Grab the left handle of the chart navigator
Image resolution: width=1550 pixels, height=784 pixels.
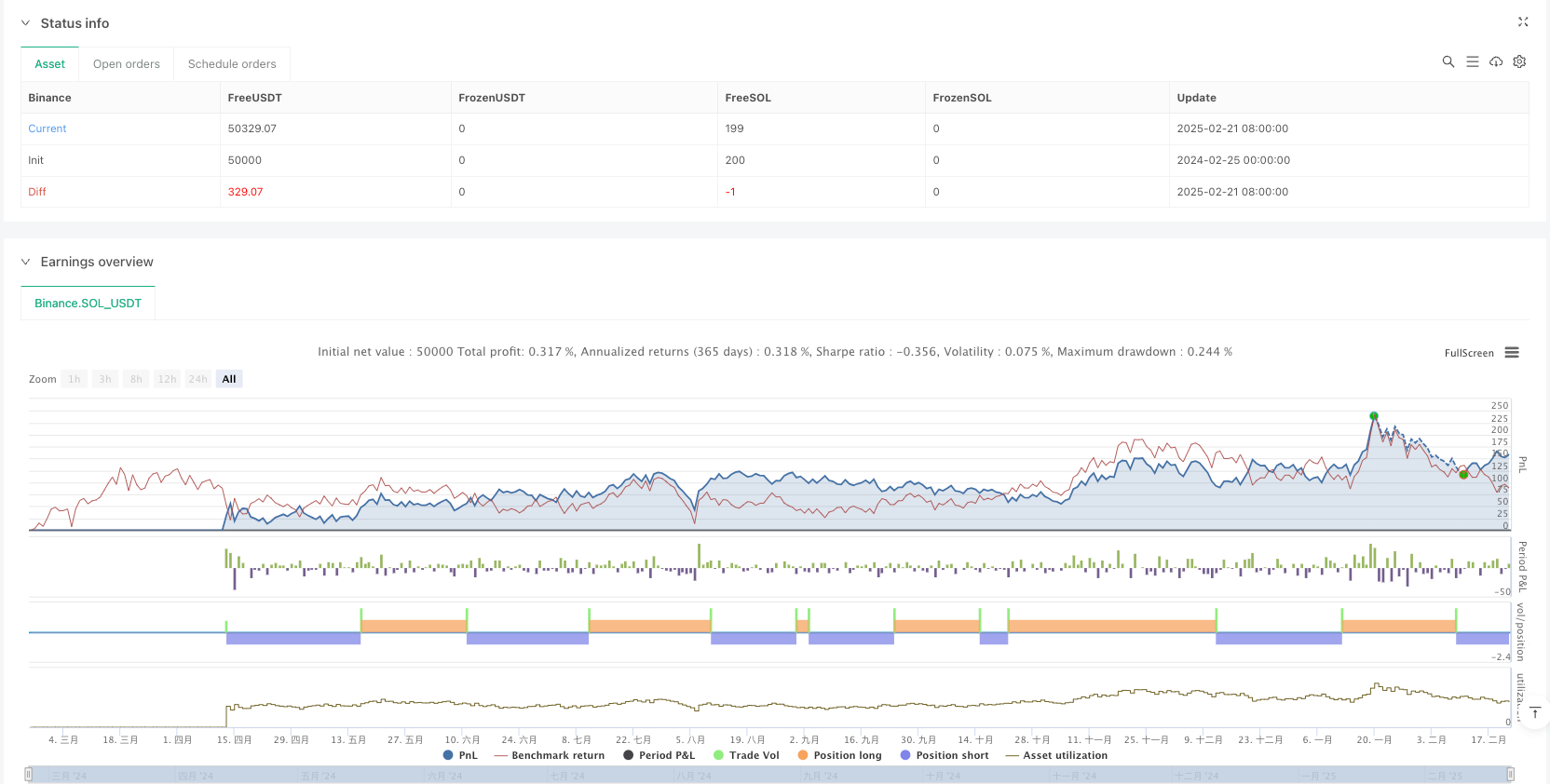(x=29, y=774)
